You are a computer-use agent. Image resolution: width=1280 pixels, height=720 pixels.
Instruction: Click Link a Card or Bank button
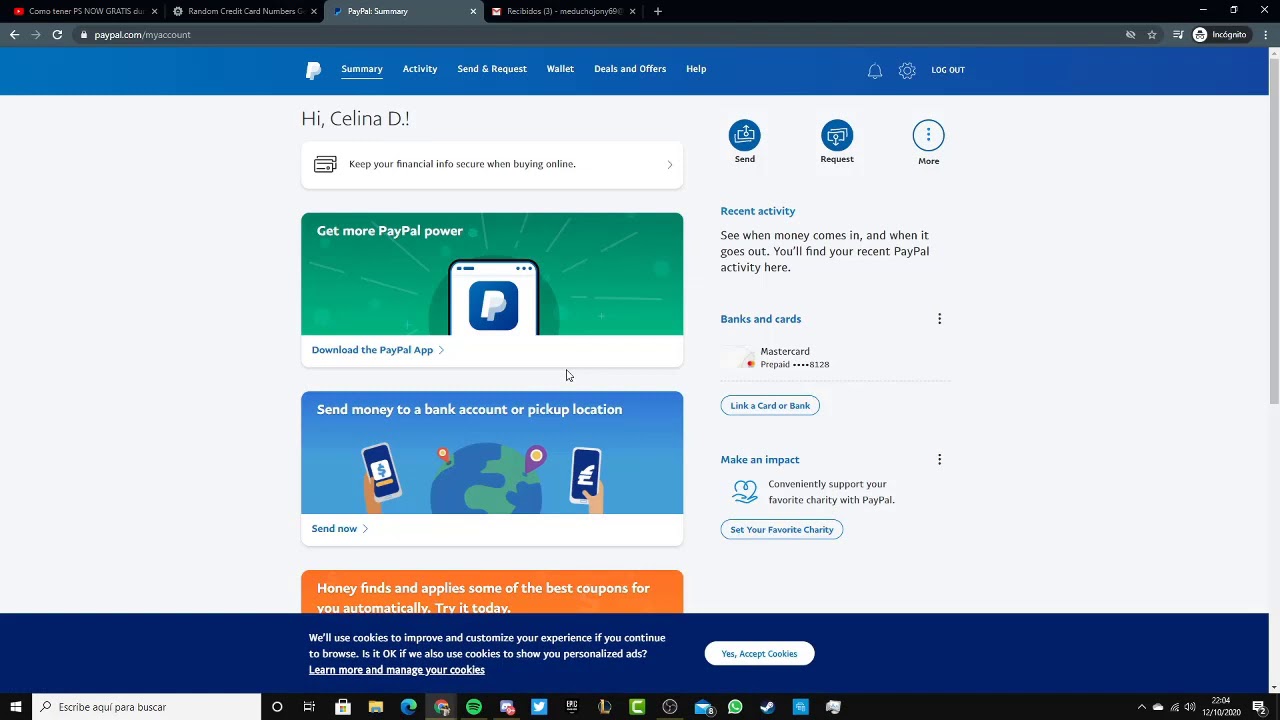click(770, 406)
